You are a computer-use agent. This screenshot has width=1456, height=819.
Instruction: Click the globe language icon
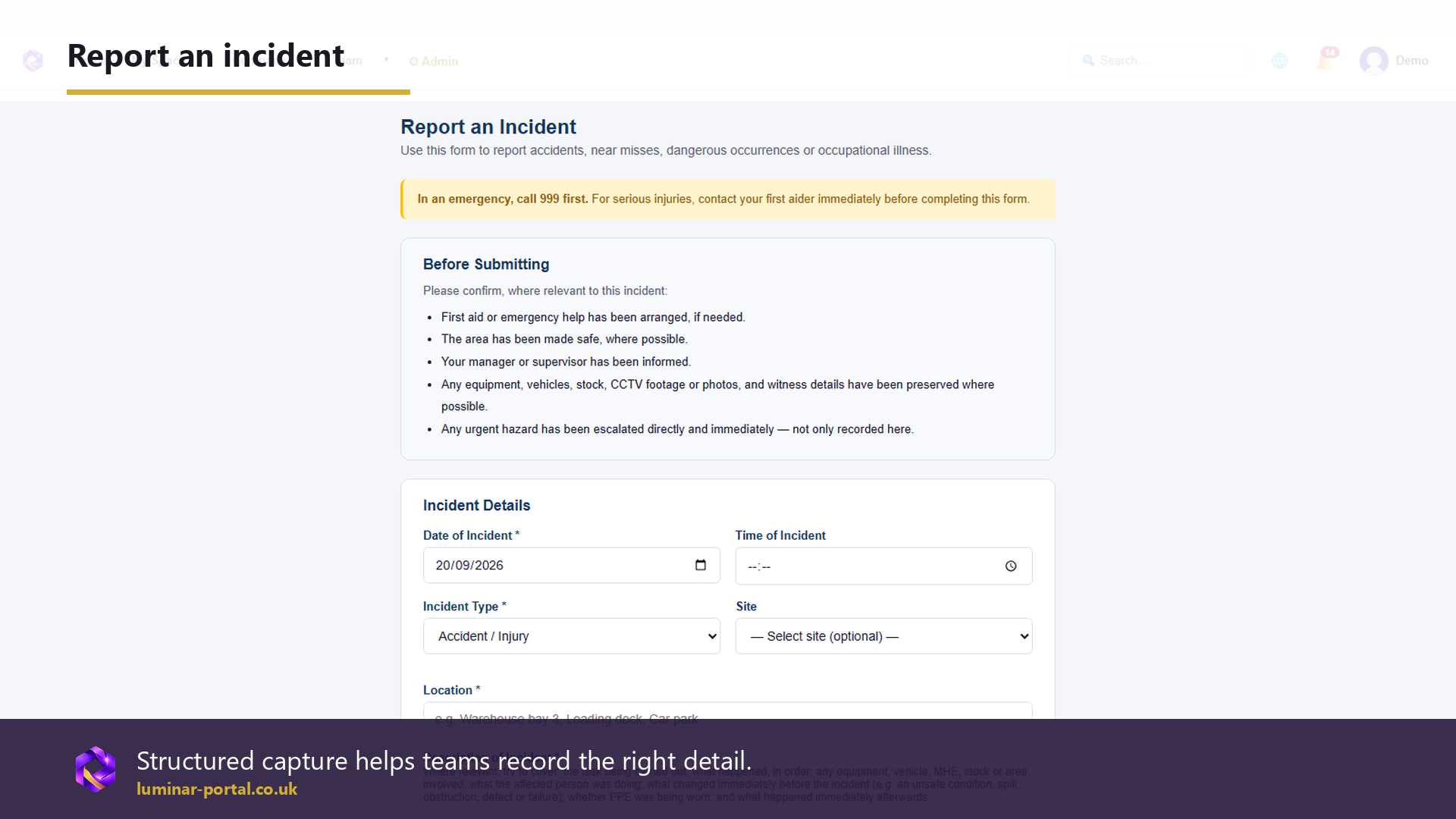pos(1280,61)
